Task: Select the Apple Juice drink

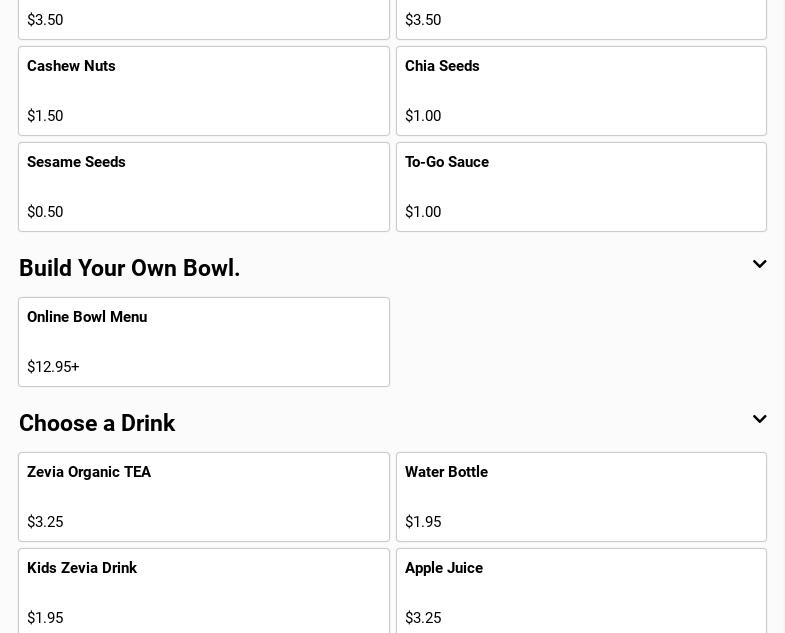Action: click(x=580, y=590)
